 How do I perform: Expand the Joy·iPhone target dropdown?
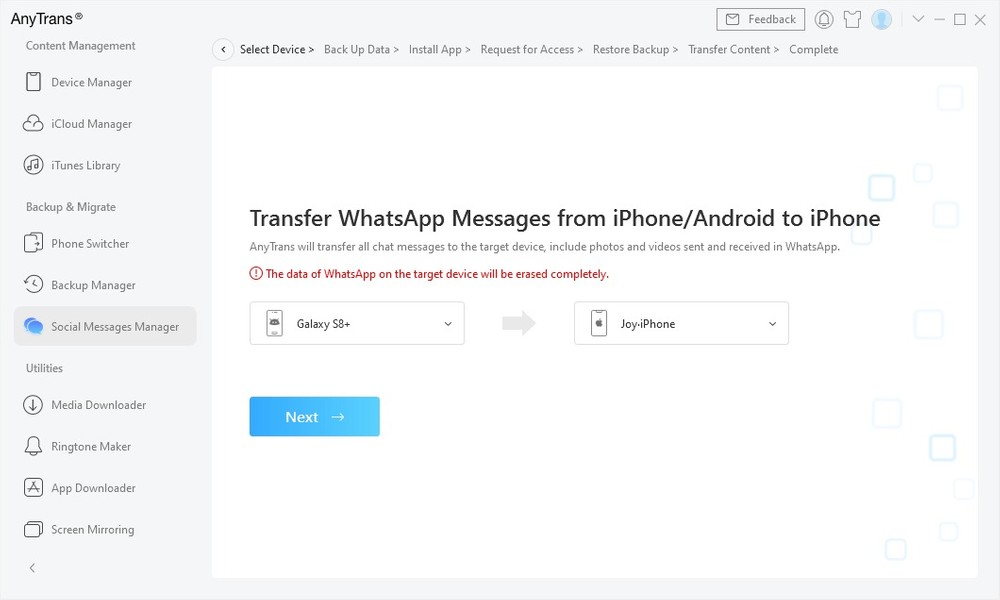click(x=681, y=323)
